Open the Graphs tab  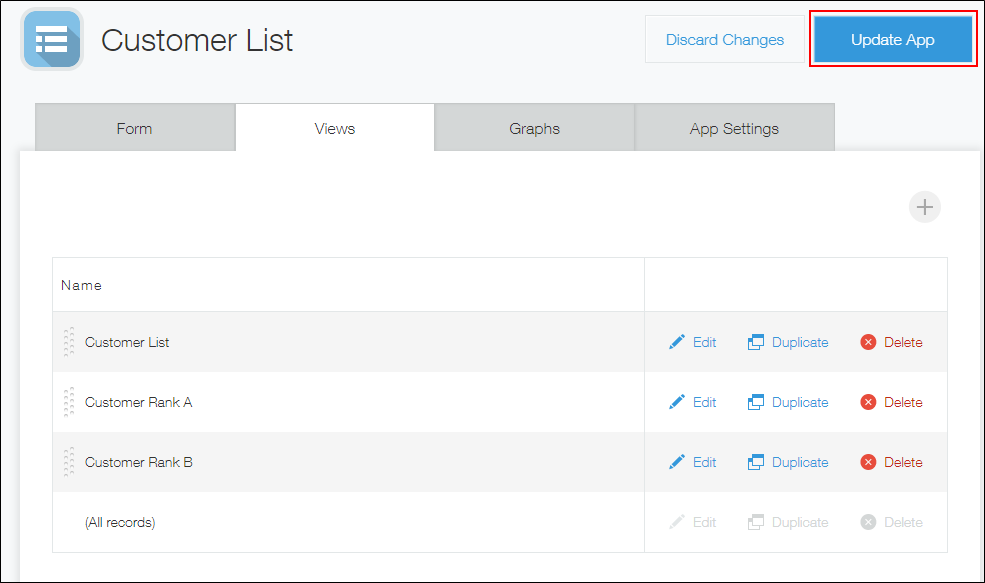coord(534,128)
